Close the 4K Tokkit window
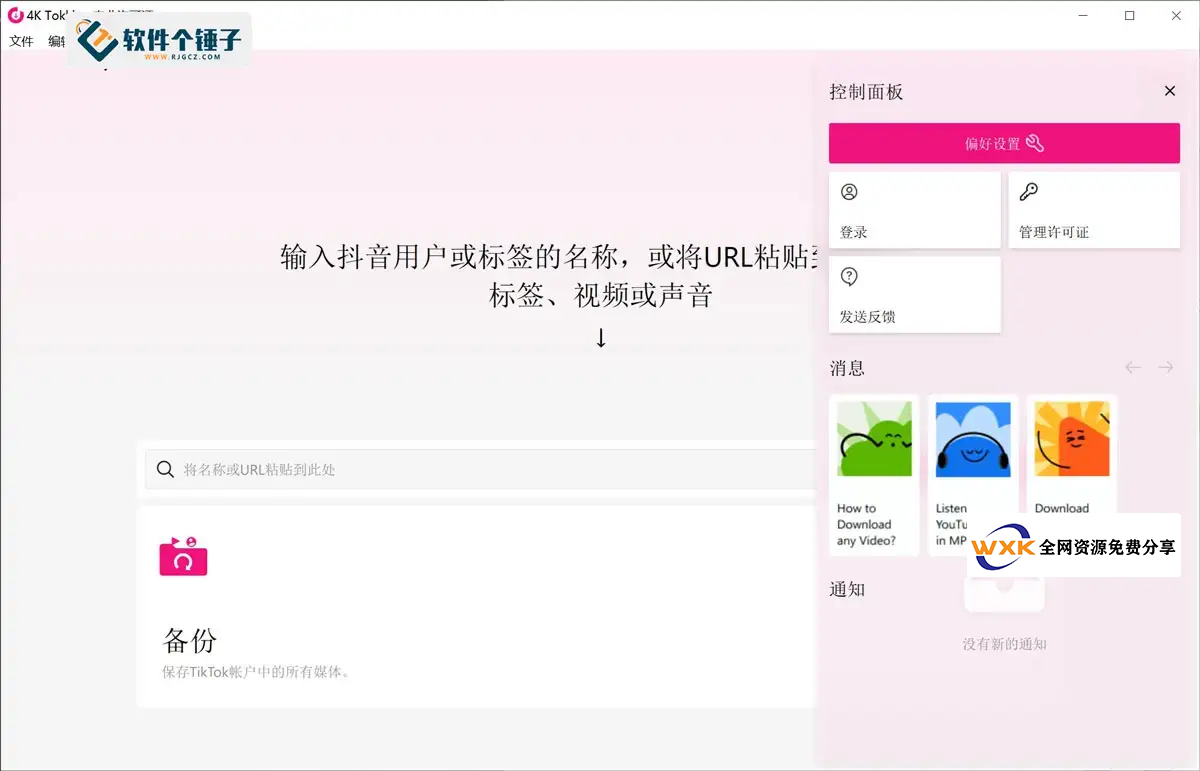The height and width of the screenshot is (771, 1200). pos(1175,15)
